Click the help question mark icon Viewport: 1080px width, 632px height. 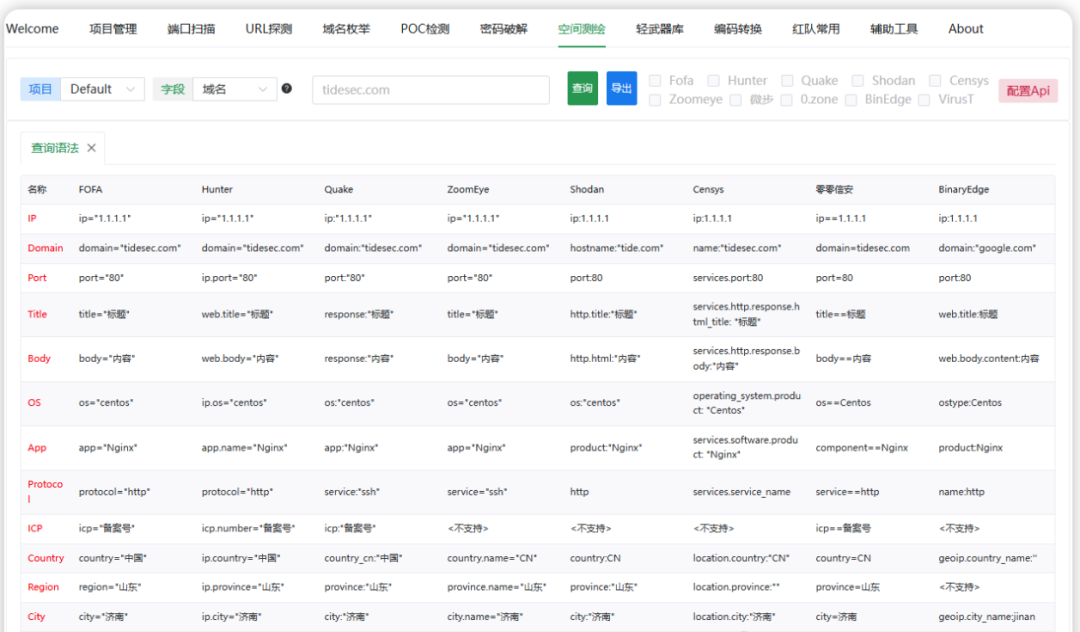click(287, 88)
